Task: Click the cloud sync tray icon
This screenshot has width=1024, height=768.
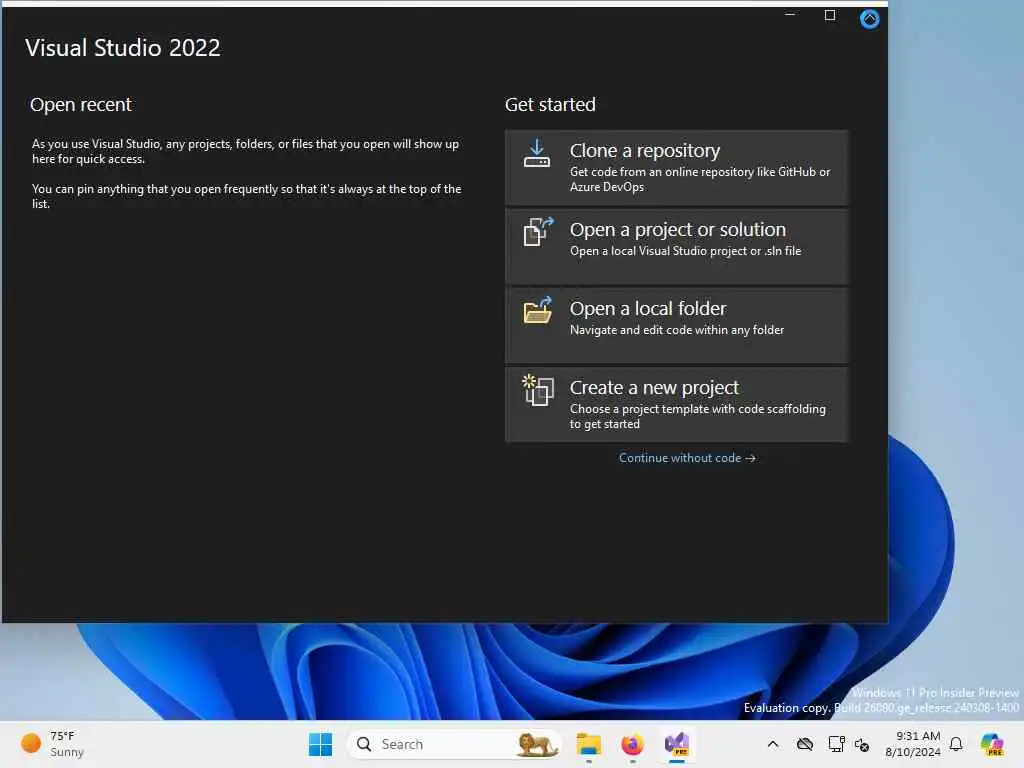Action: (x=805, y=744)
